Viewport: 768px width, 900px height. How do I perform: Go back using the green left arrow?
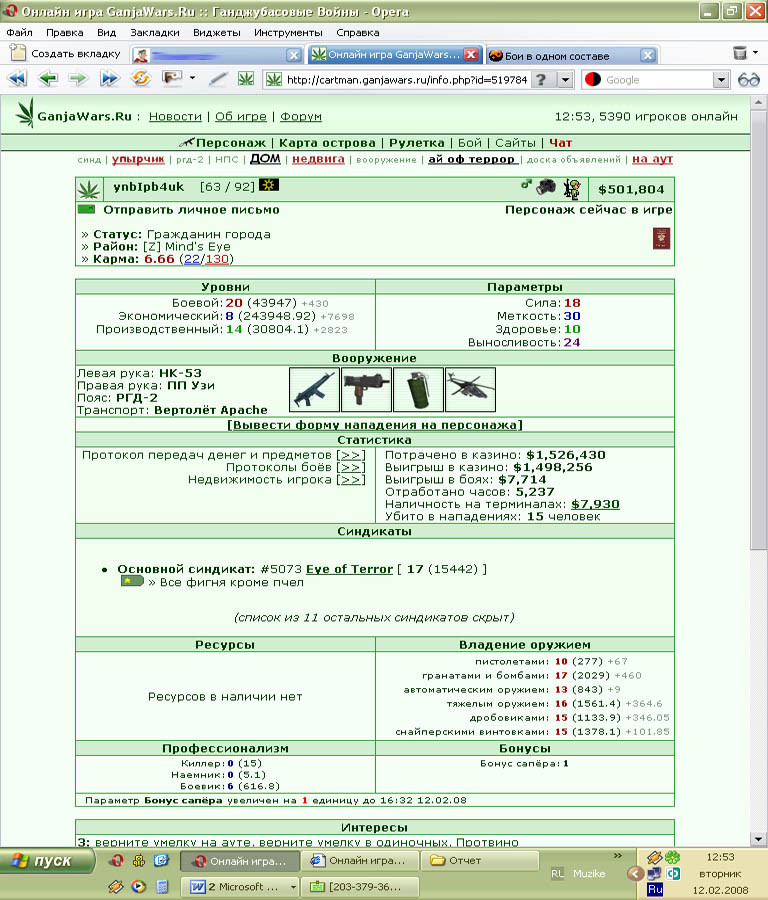click(48, 78)
